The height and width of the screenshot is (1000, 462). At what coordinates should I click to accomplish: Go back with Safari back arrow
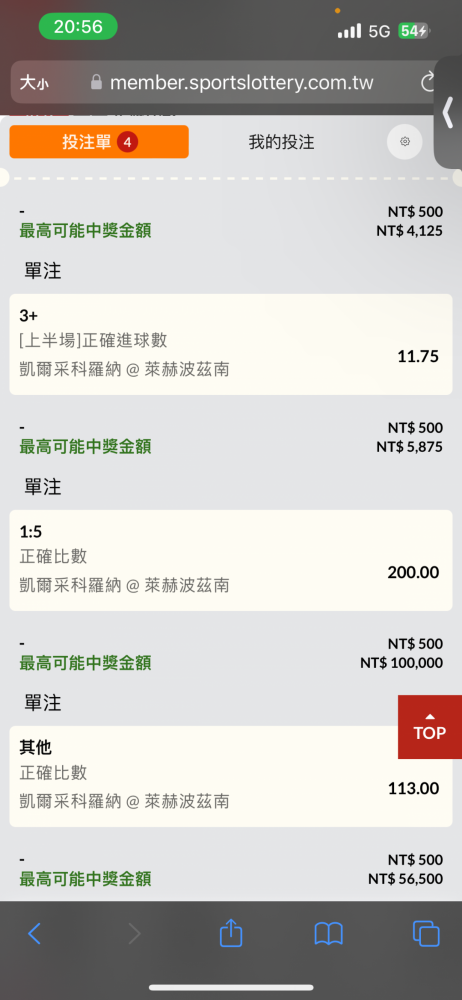point(34,934)
